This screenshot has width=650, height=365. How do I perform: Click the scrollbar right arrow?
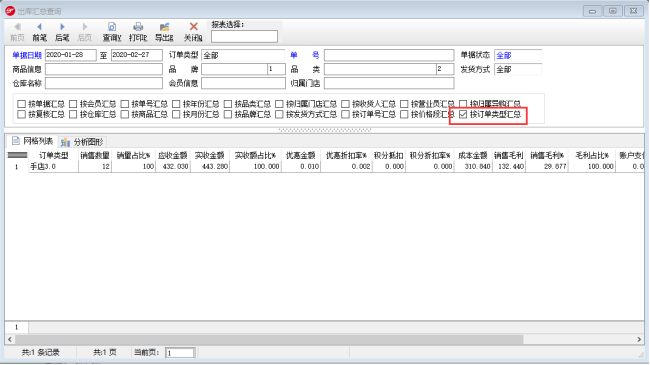(639, 339)
